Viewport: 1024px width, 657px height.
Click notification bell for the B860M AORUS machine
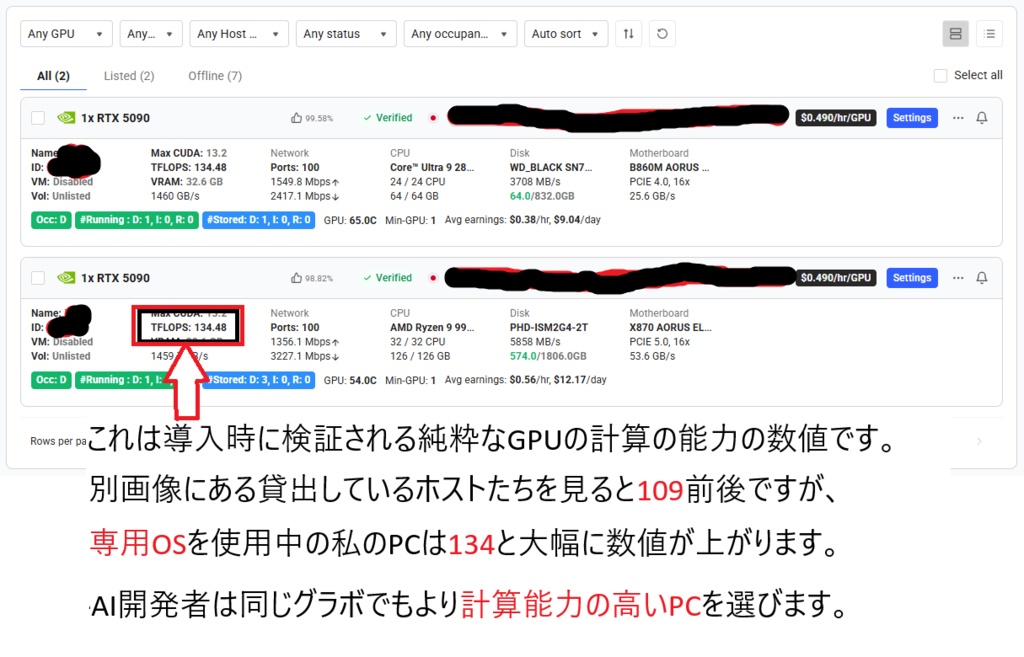[x=982, y=118]
